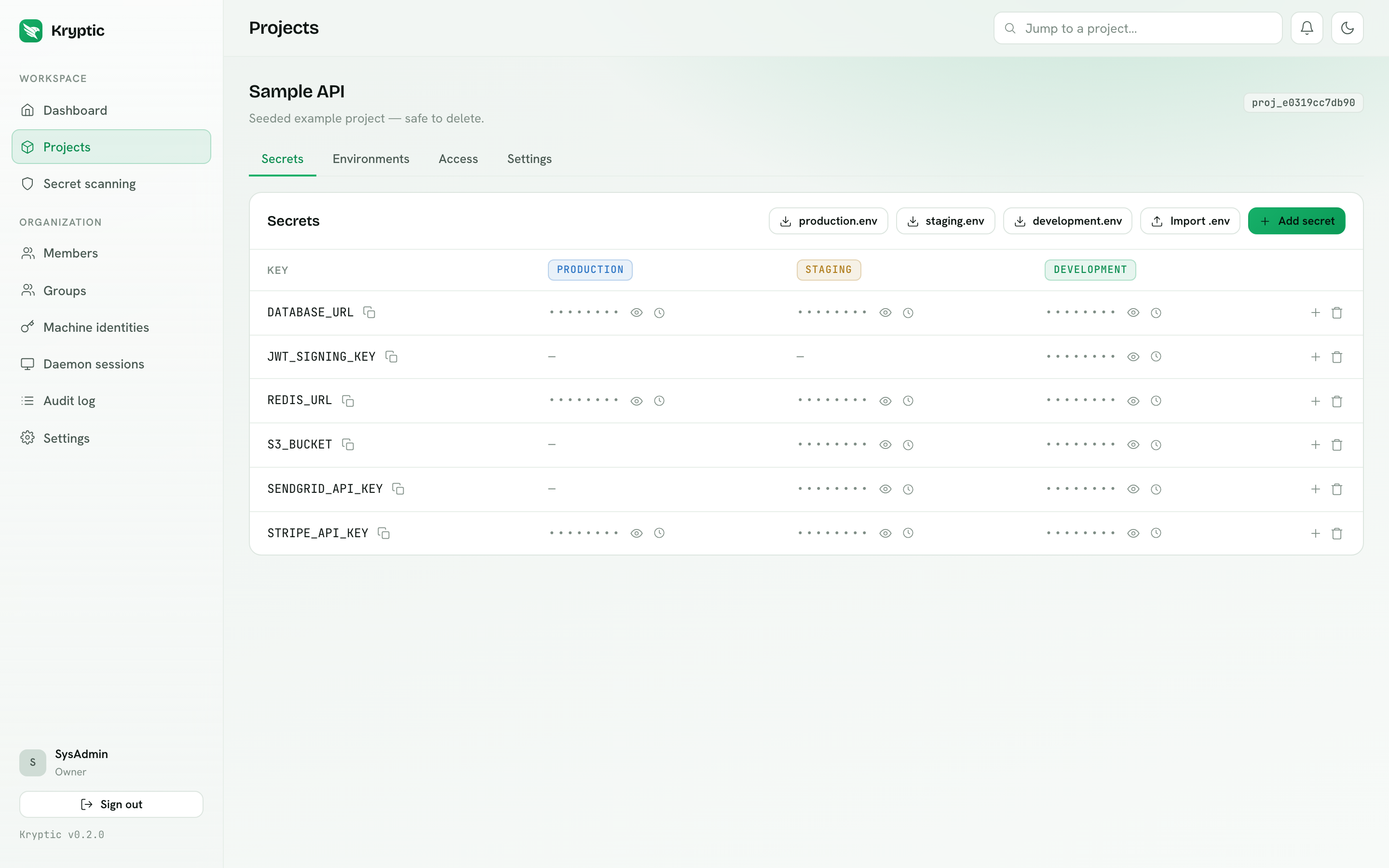1389x868 pixels.
Task: Click the Add secret button
Action: coord(1296,221)
